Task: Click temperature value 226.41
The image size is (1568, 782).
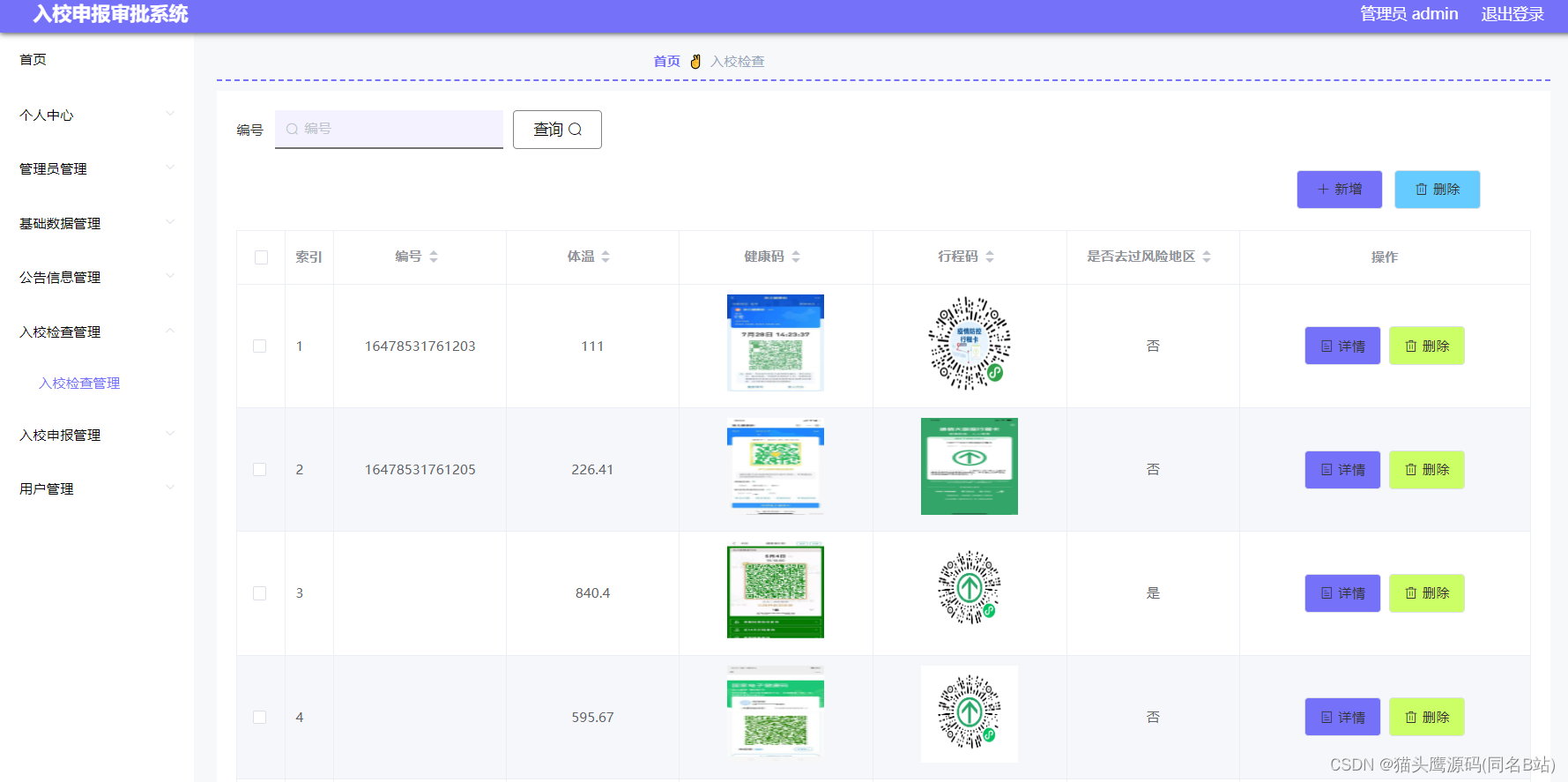Action: tap(592, 469)
